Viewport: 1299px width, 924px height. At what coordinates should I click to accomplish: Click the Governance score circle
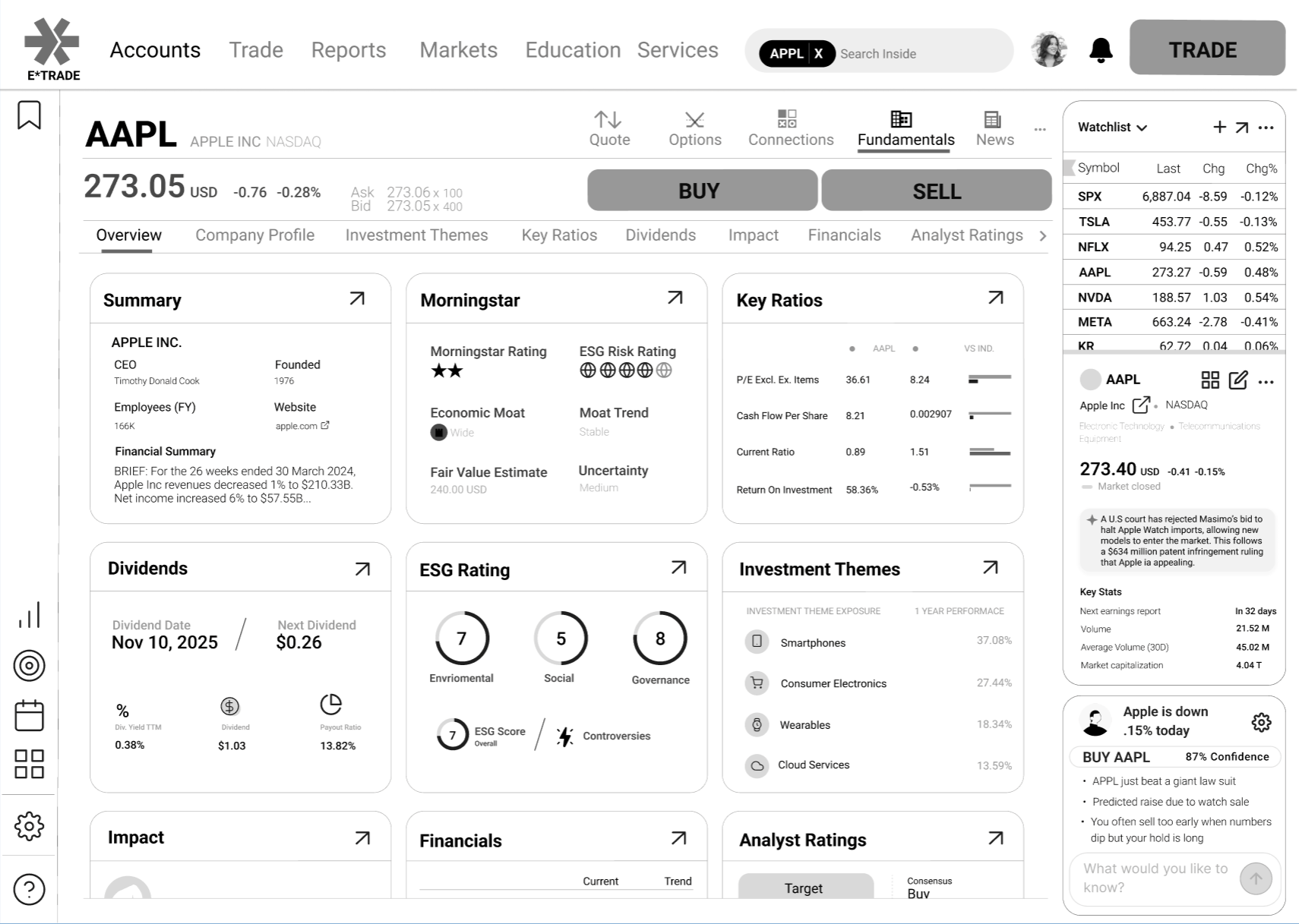coord(659,639)
